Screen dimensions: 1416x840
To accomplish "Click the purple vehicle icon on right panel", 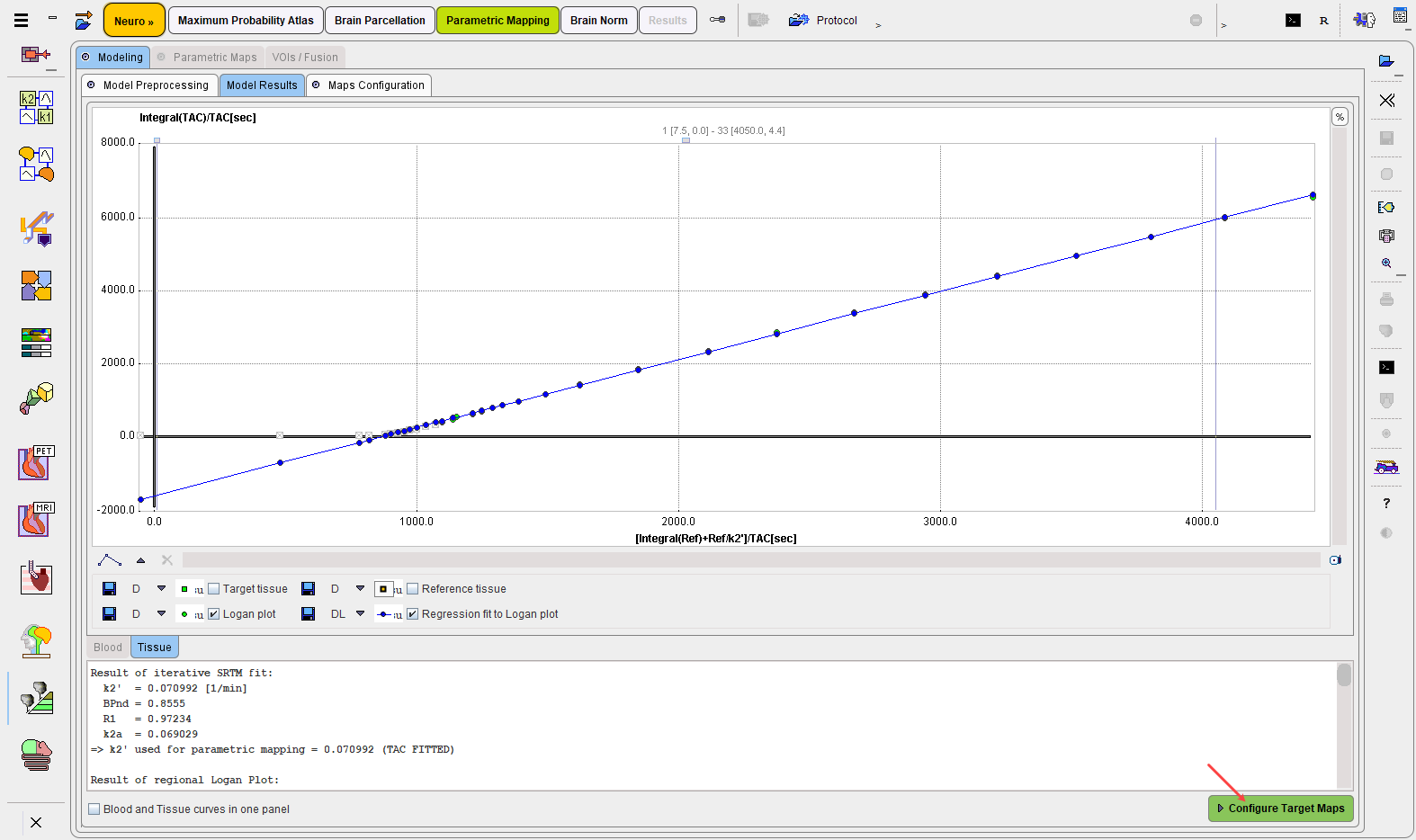I will point(1386,467).
